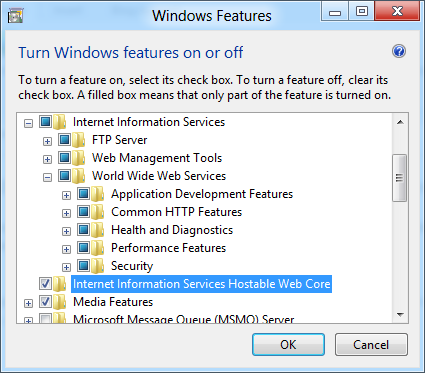This screenshot has width=425, height=373.
Task: Collapse the World Wide Web Services node
Action: (x=47, y=178)
